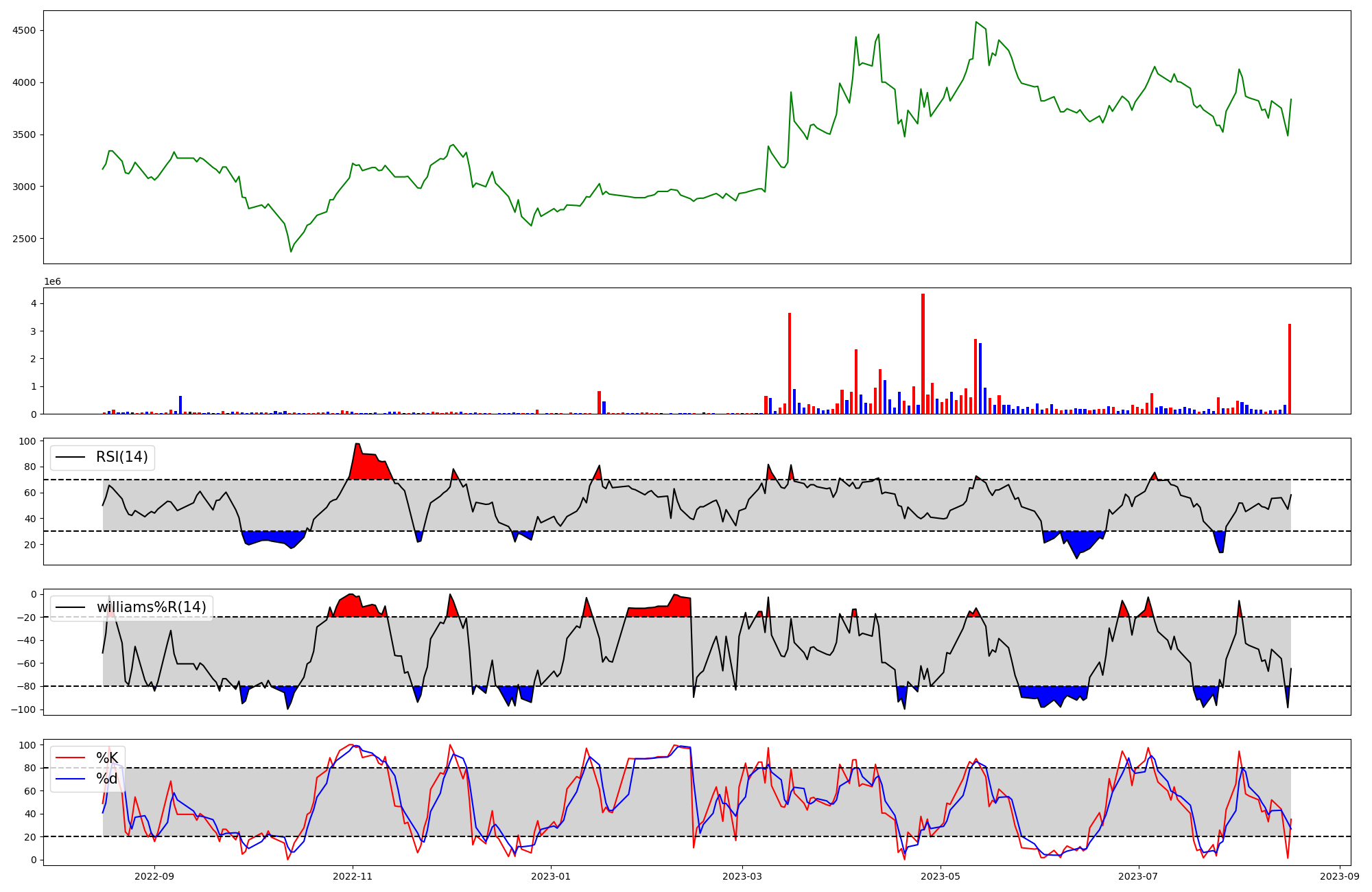Select the 2022-11 x-axis date label

[x=353, y=876]
